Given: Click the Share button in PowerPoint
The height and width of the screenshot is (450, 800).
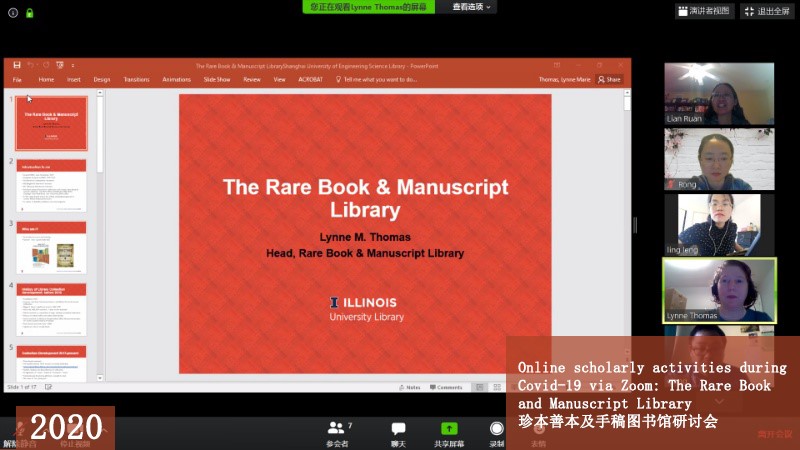Looking at the screenshot, I should tap(609, 79).
